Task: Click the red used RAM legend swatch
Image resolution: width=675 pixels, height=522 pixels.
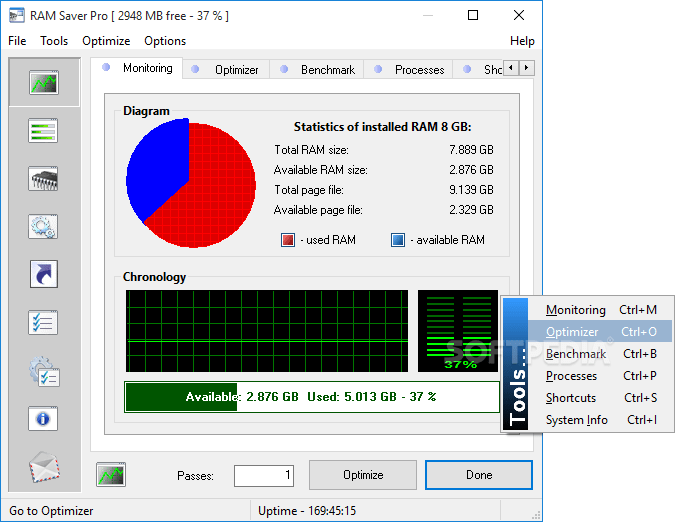Action: click(288, 240)
